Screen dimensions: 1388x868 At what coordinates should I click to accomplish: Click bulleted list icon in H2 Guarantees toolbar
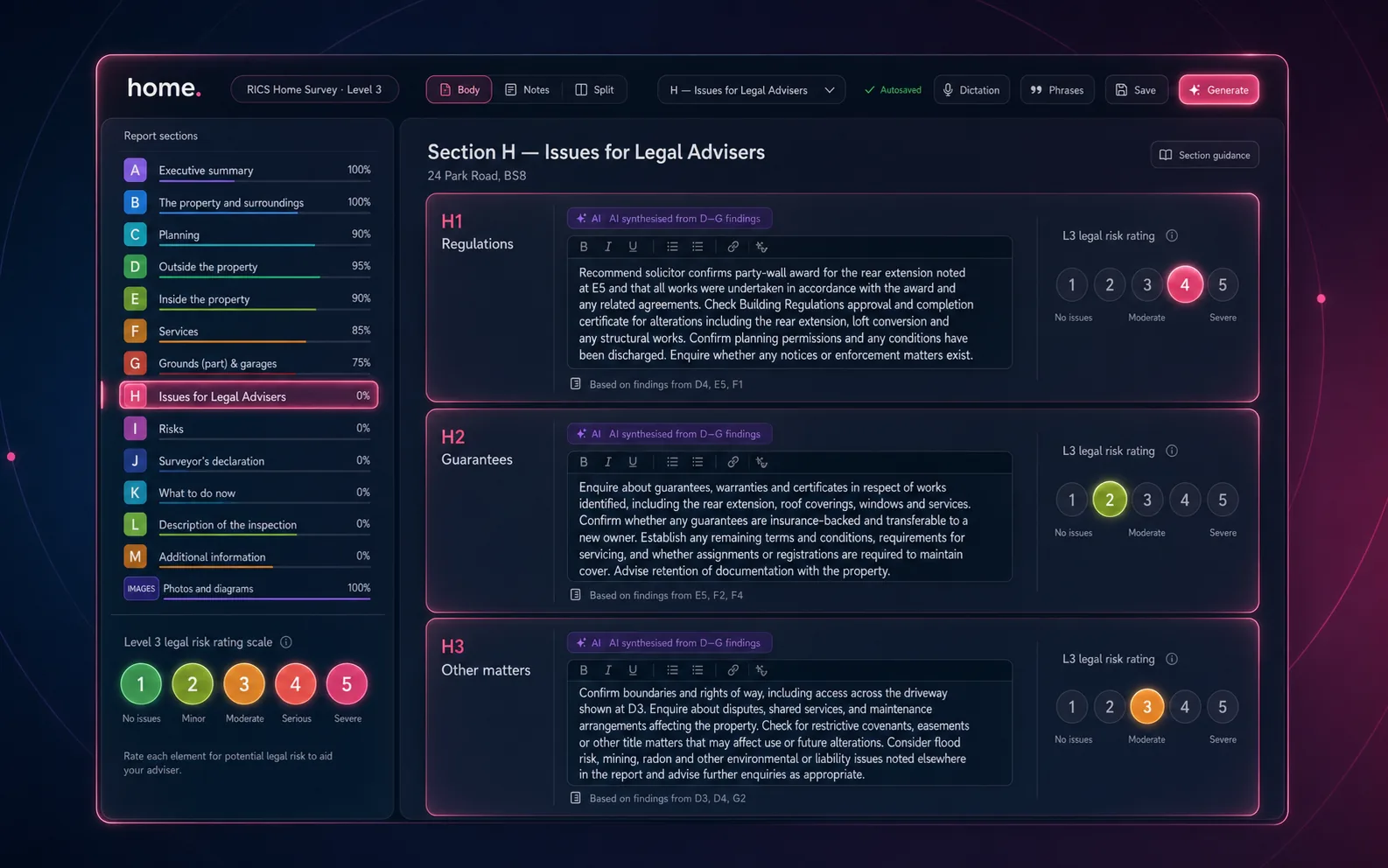click(x=672, y=462)
